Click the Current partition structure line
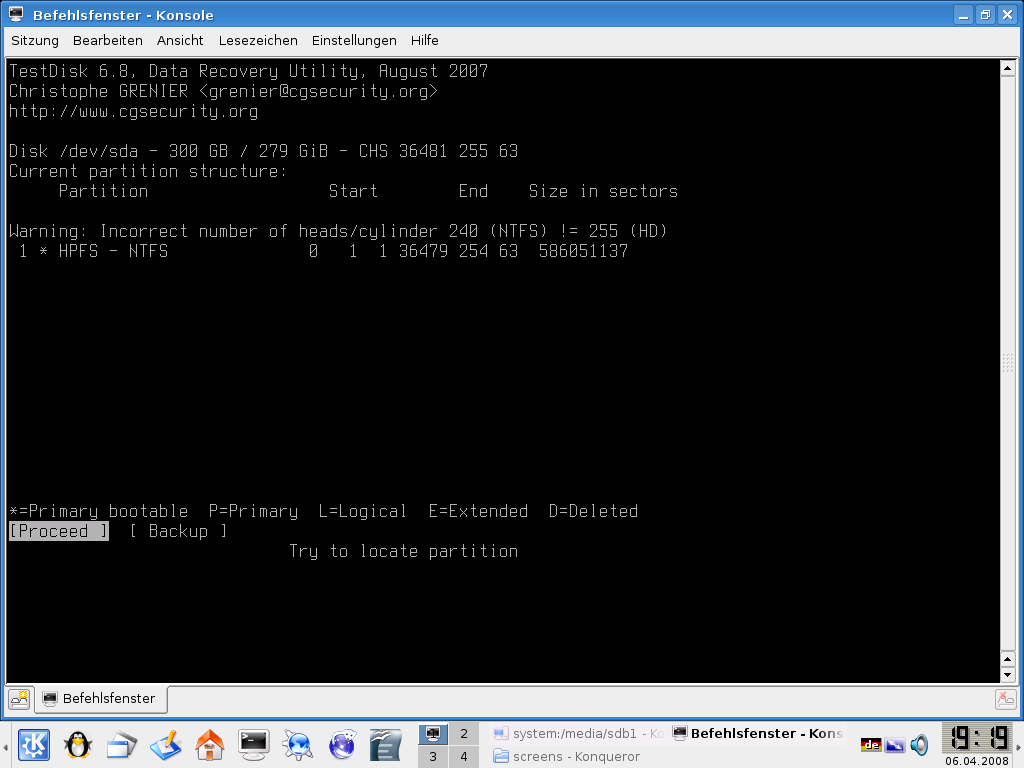1024x768 pixels. coord(148,171)
